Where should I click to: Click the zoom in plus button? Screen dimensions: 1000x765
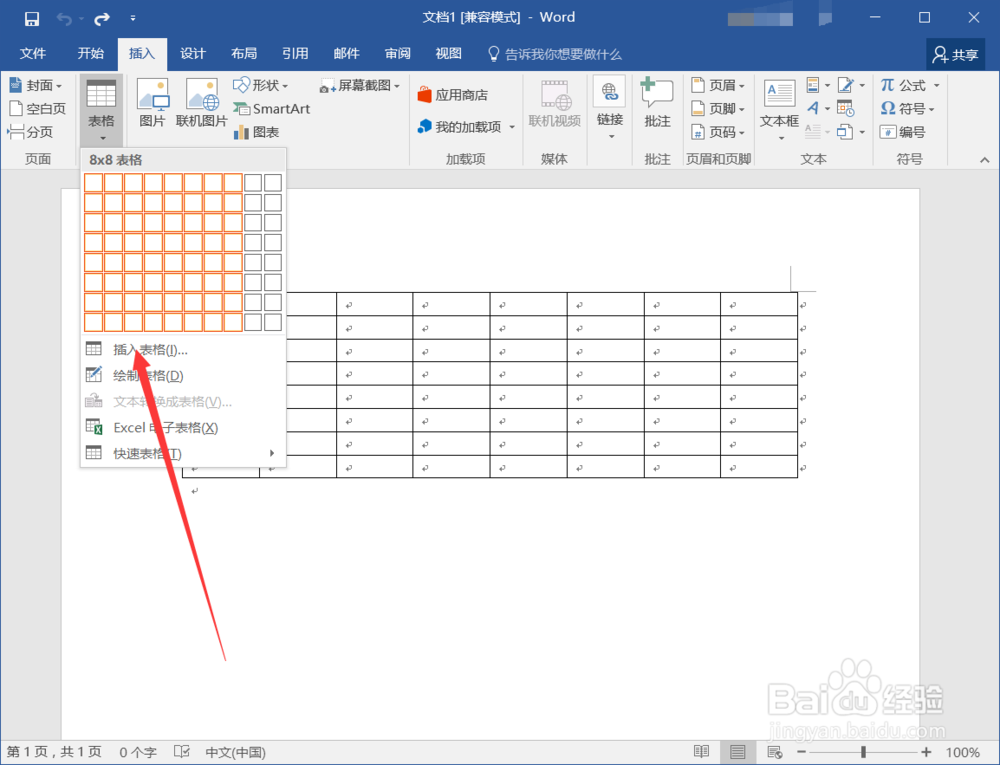pos(926,752)
